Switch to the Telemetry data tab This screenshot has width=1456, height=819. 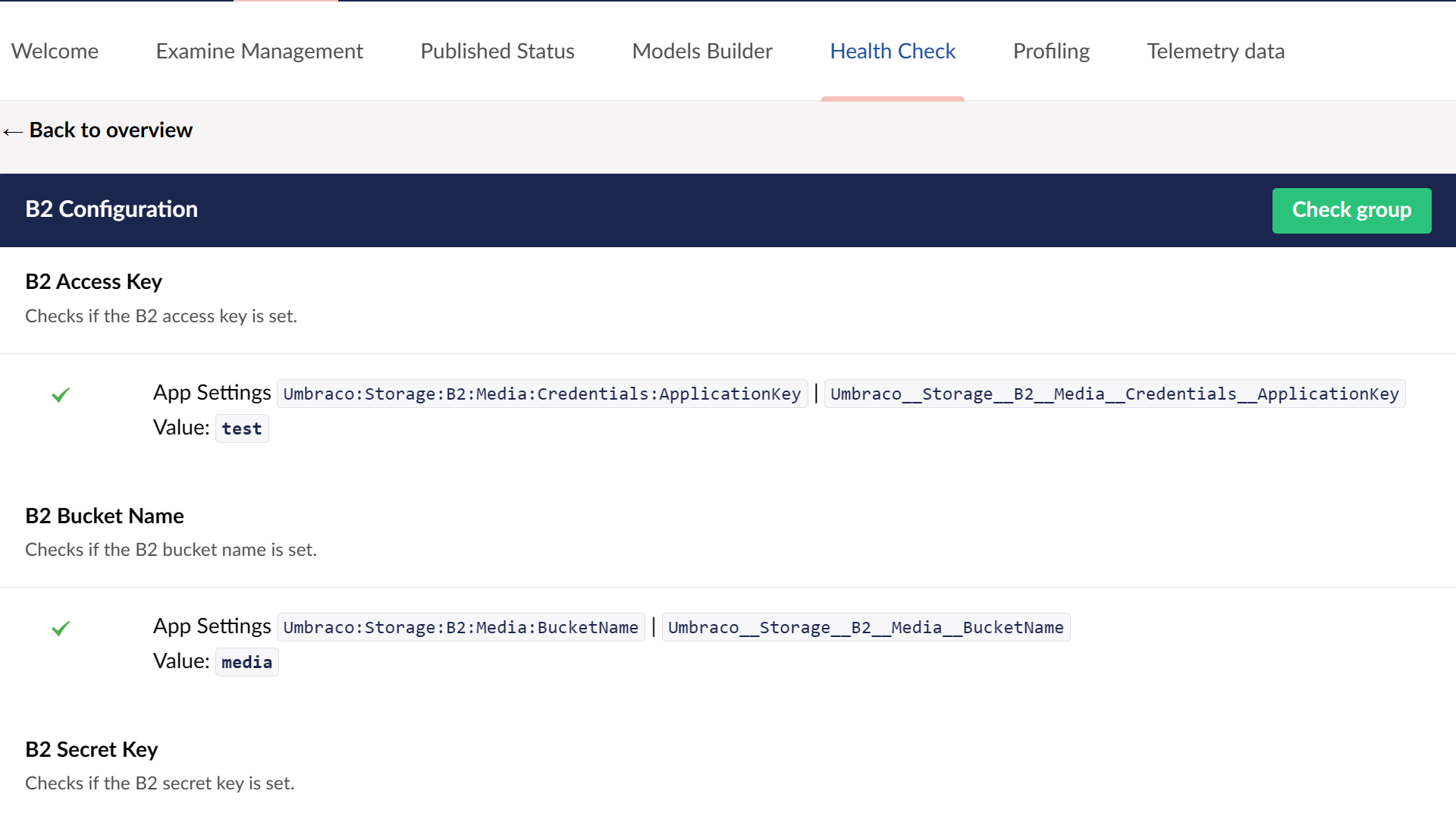pyautogui.click(x=1215, y=51)
